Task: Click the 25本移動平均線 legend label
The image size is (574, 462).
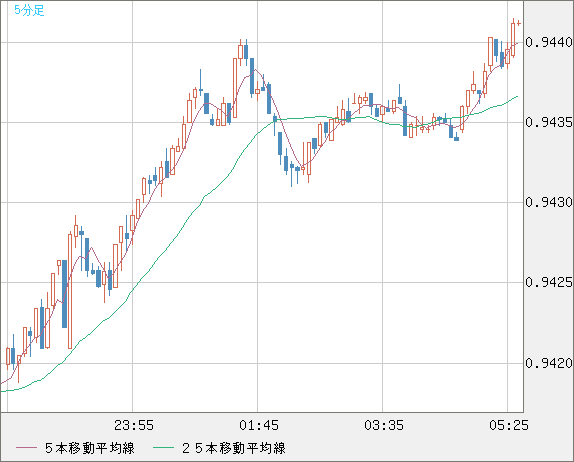Action: coord(234,448)
